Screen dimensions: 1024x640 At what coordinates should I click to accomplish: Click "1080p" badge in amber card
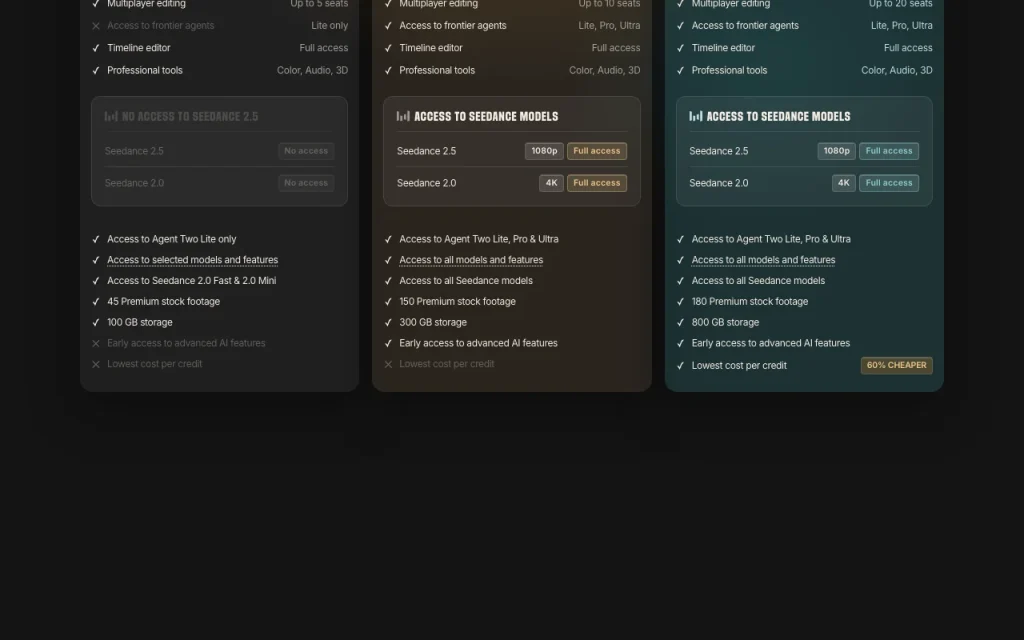[x=544, y=151]
